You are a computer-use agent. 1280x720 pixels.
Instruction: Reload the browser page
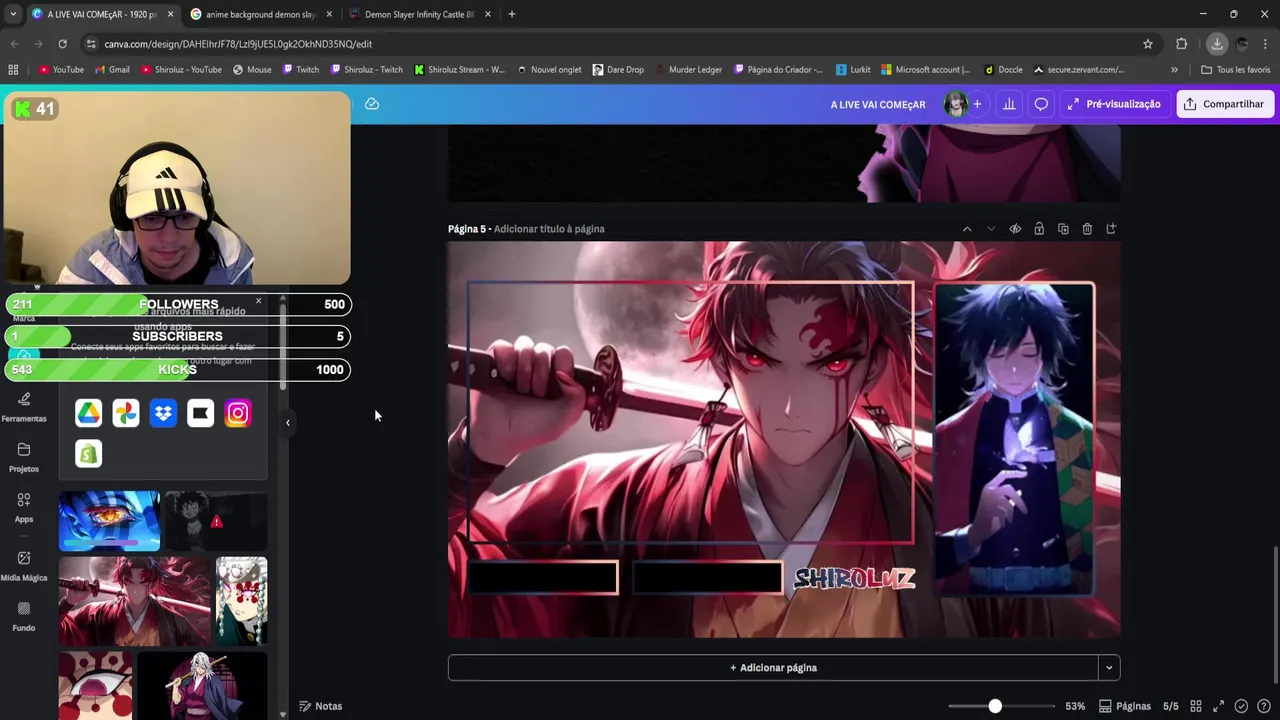tap(62, 44)
